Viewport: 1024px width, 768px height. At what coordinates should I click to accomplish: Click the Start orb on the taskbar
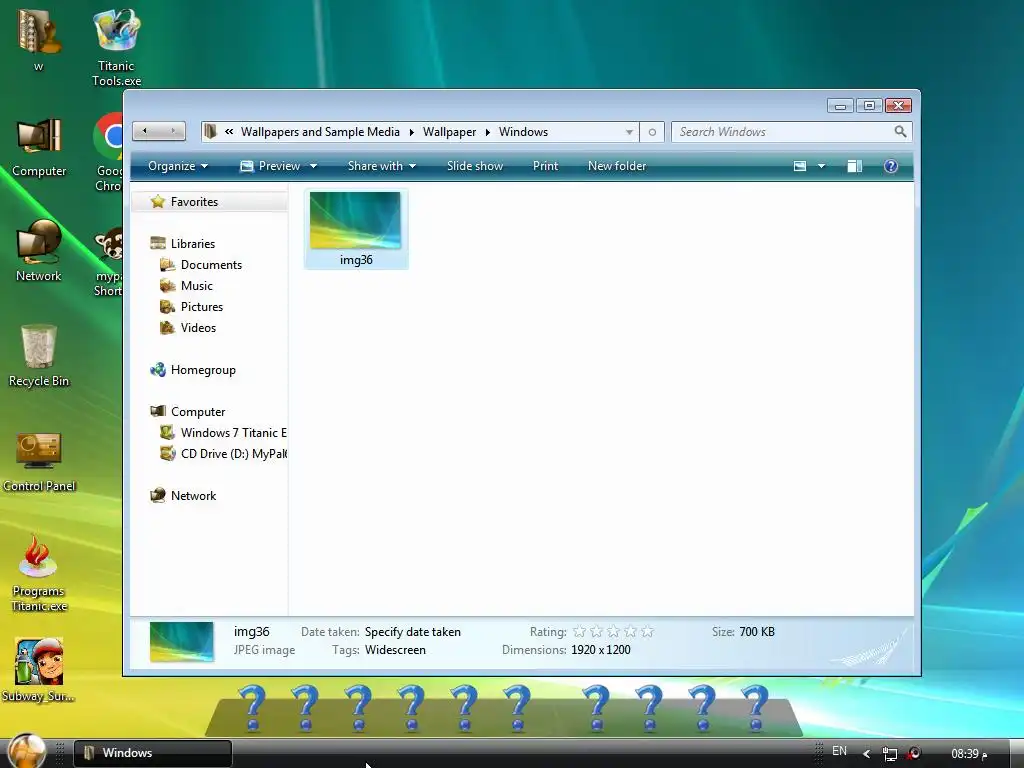tap(27, 751)
